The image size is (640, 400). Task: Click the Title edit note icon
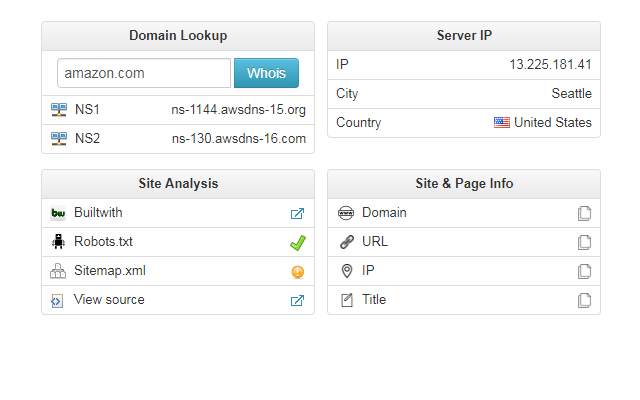pos(347,300)
